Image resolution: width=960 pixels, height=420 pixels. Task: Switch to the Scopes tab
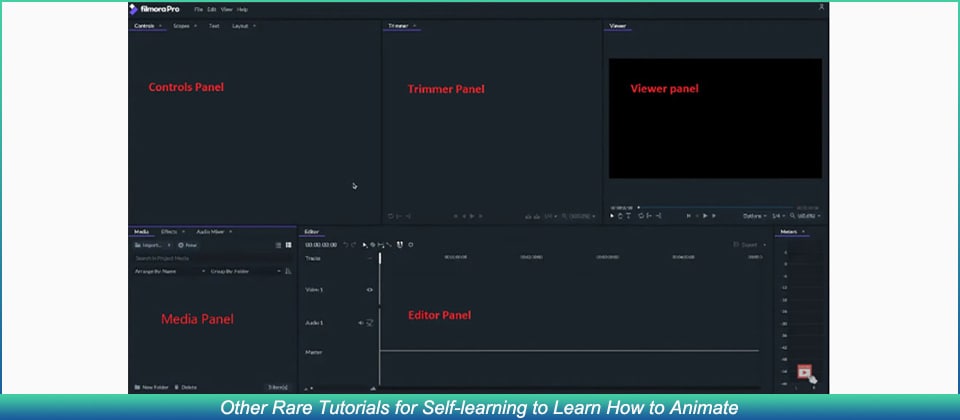pyautogui.click(x=181, y=26)
